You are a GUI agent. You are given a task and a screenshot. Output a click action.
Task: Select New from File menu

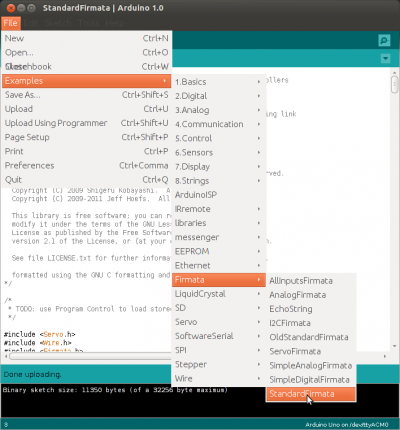[x=87, y=38]
